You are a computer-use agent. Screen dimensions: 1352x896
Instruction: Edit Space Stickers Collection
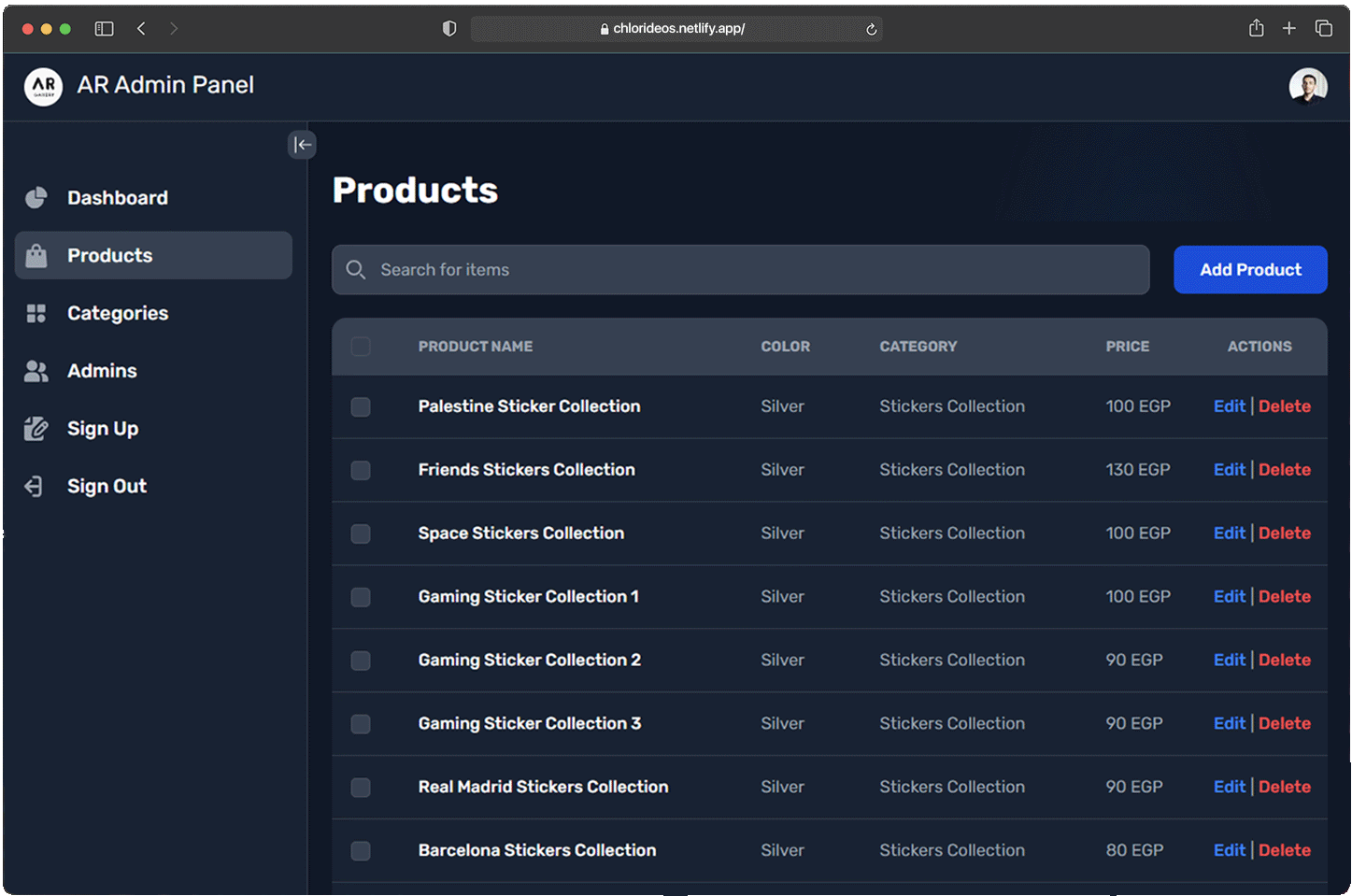[x=1229, y=533]
